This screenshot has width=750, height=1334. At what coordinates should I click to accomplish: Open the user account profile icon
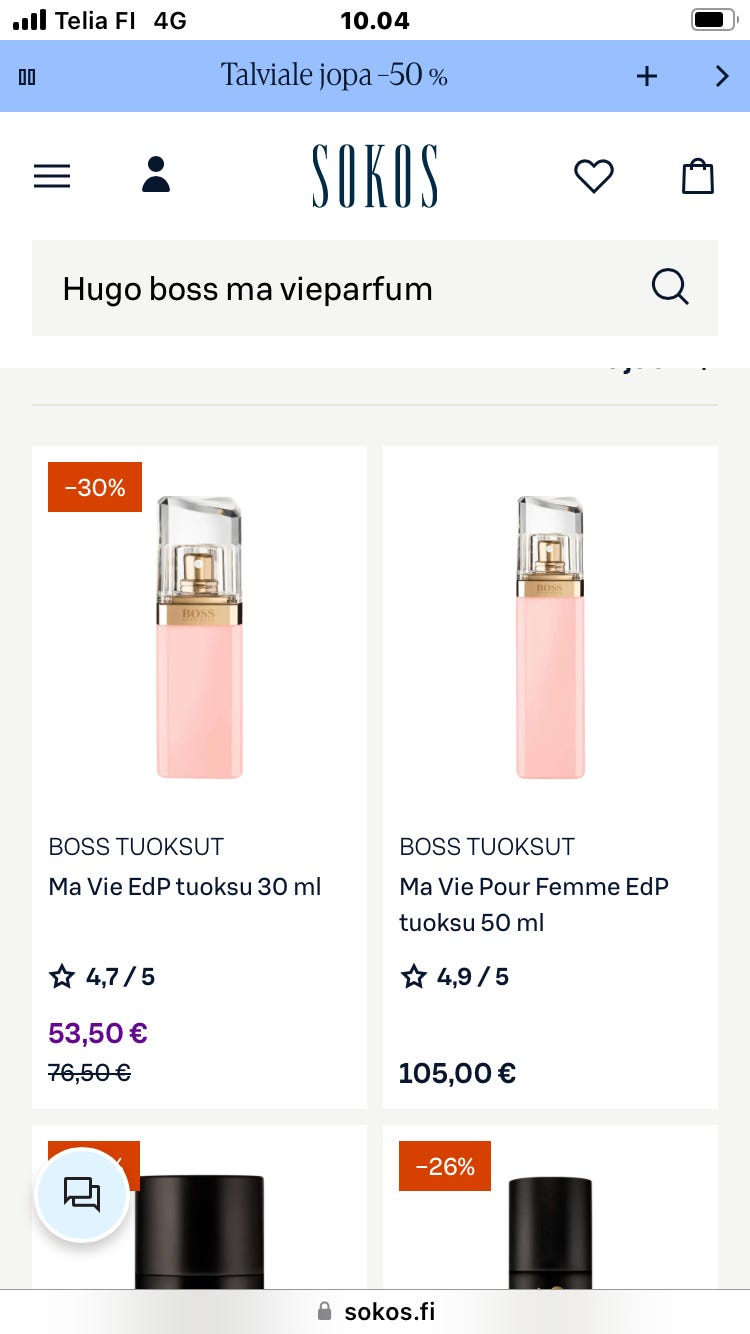[156, 175]
